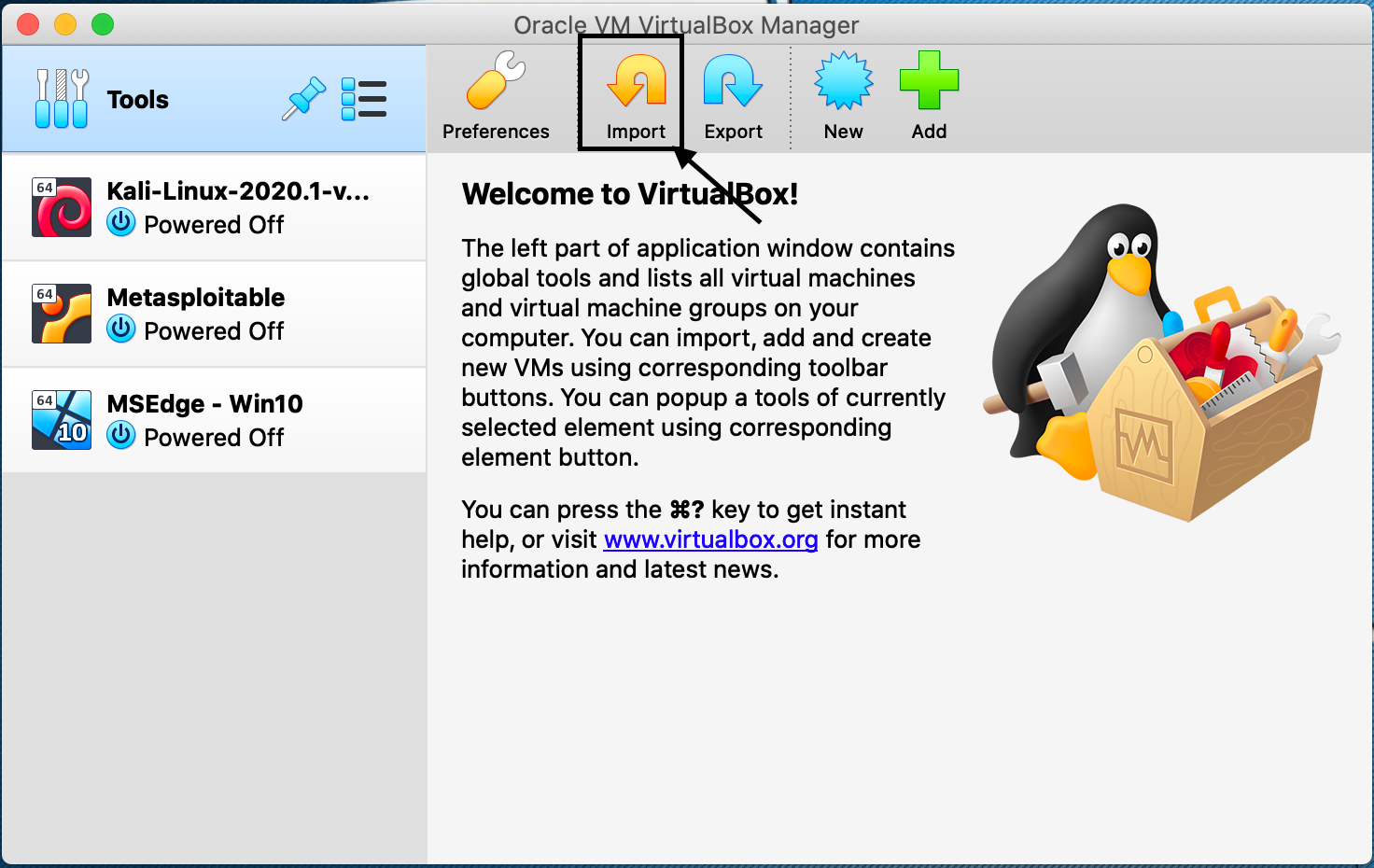Click the penguin toolbox illustration
Viewport: 1374px width, 868px height.
click(x=1162, y=362)
